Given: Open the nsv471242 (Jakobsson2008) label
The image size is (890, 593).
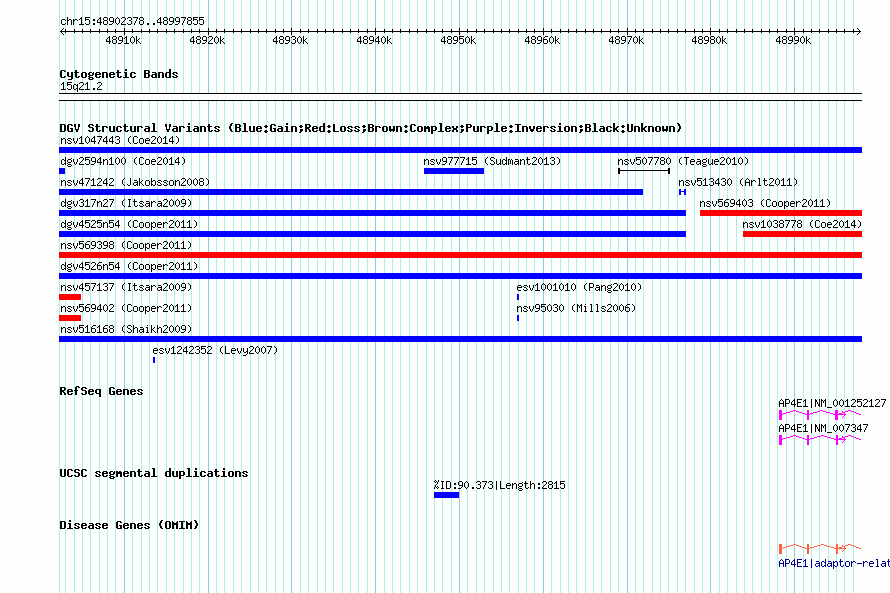Looking at the screenshot, I should [135, 182].
